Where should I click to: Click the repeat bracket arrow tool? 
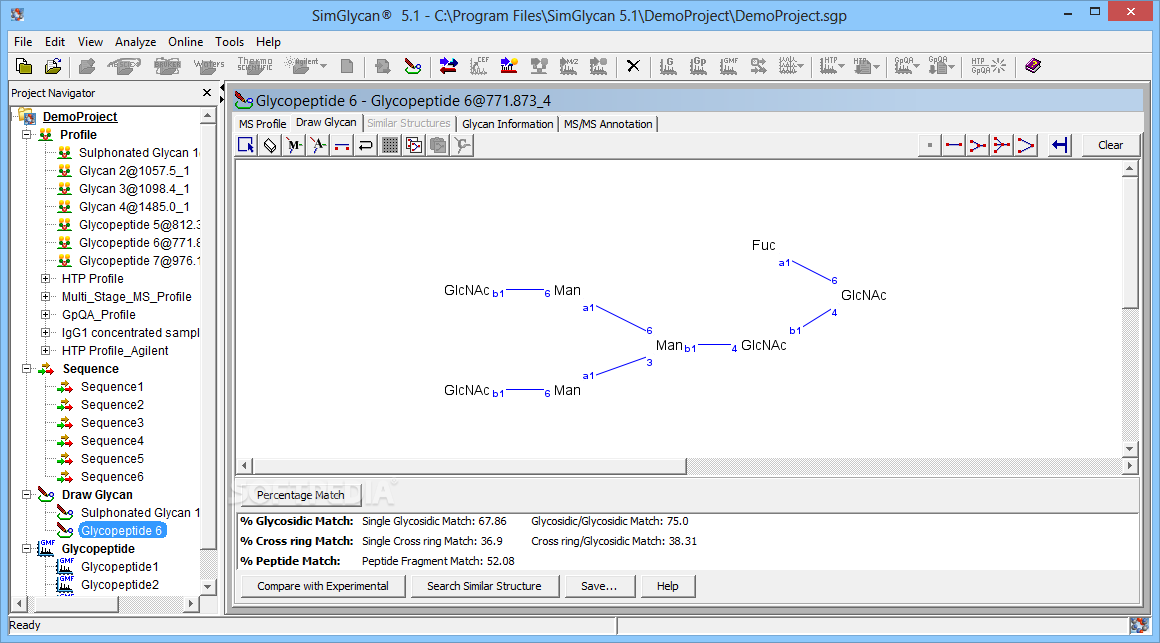365,145
